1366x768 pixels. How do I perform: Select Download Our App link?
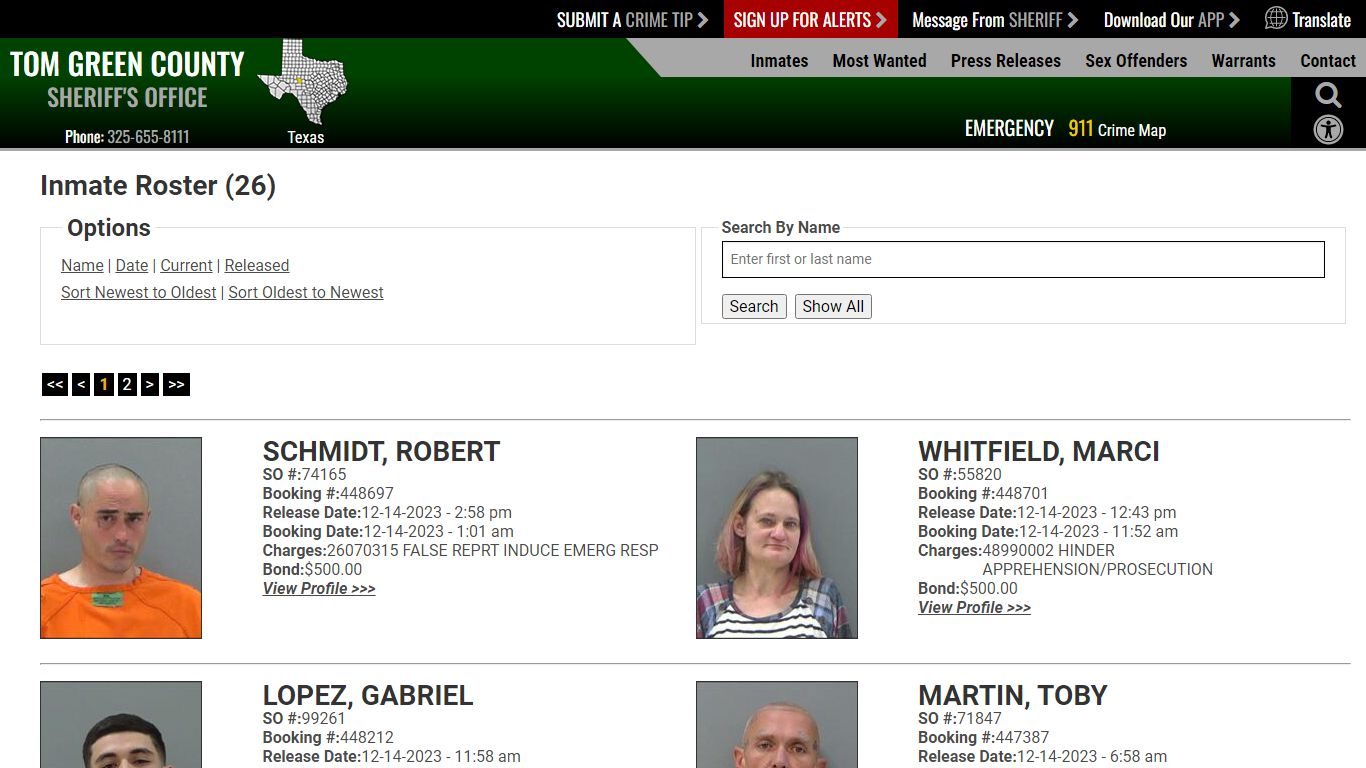click(x=1171, y=20)
